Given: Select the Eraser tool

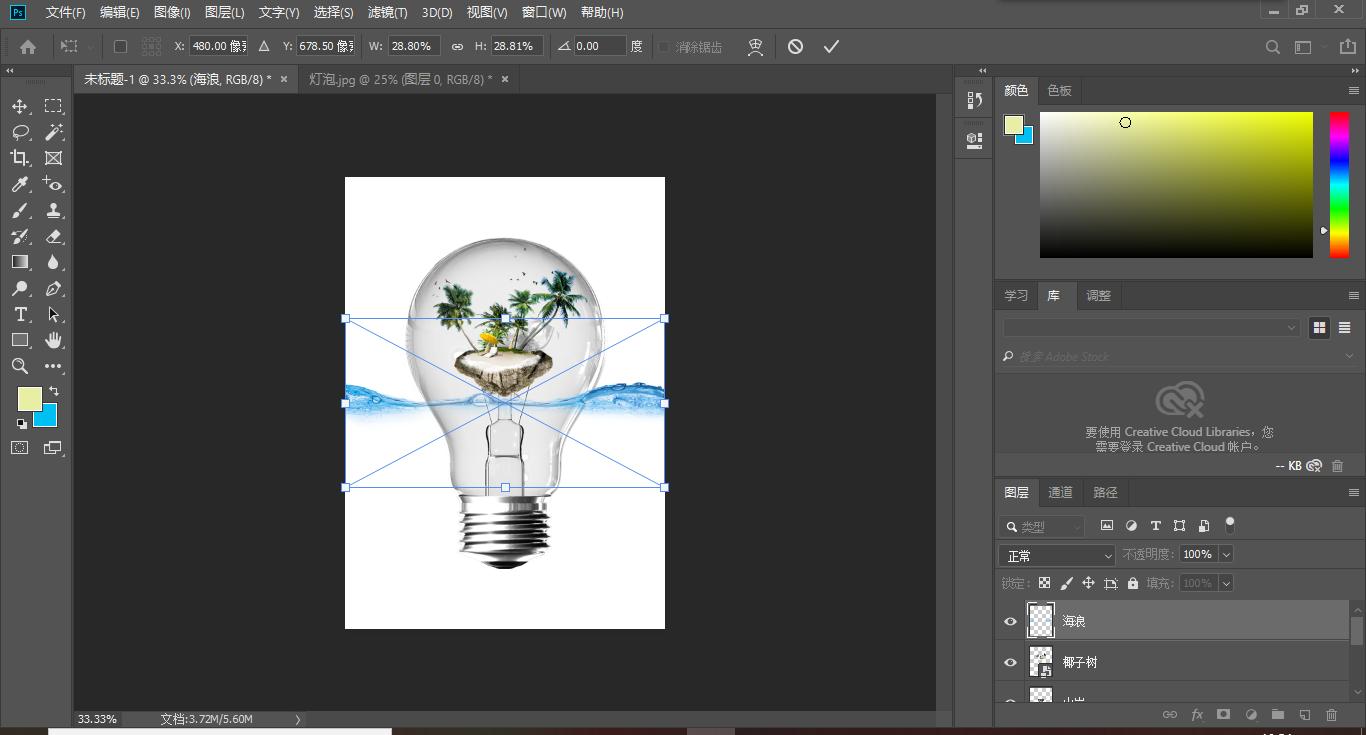Looking at the screenshot, I should (x=54, y=237).
